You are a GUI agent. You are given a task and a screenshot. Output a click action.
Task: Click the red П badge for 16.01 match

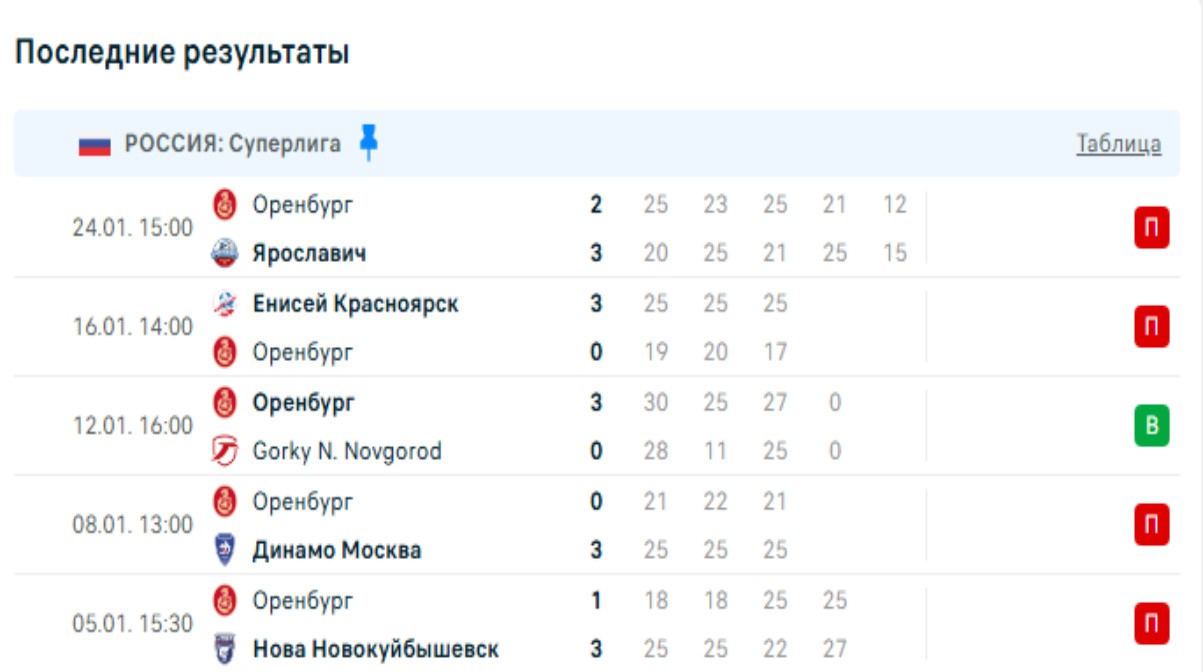[1151, 327]
